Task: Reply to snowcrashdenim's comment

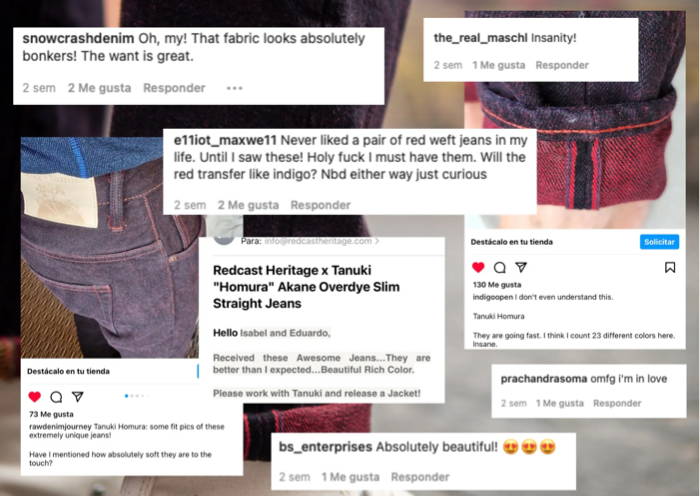Action: [x=174, y=88]
